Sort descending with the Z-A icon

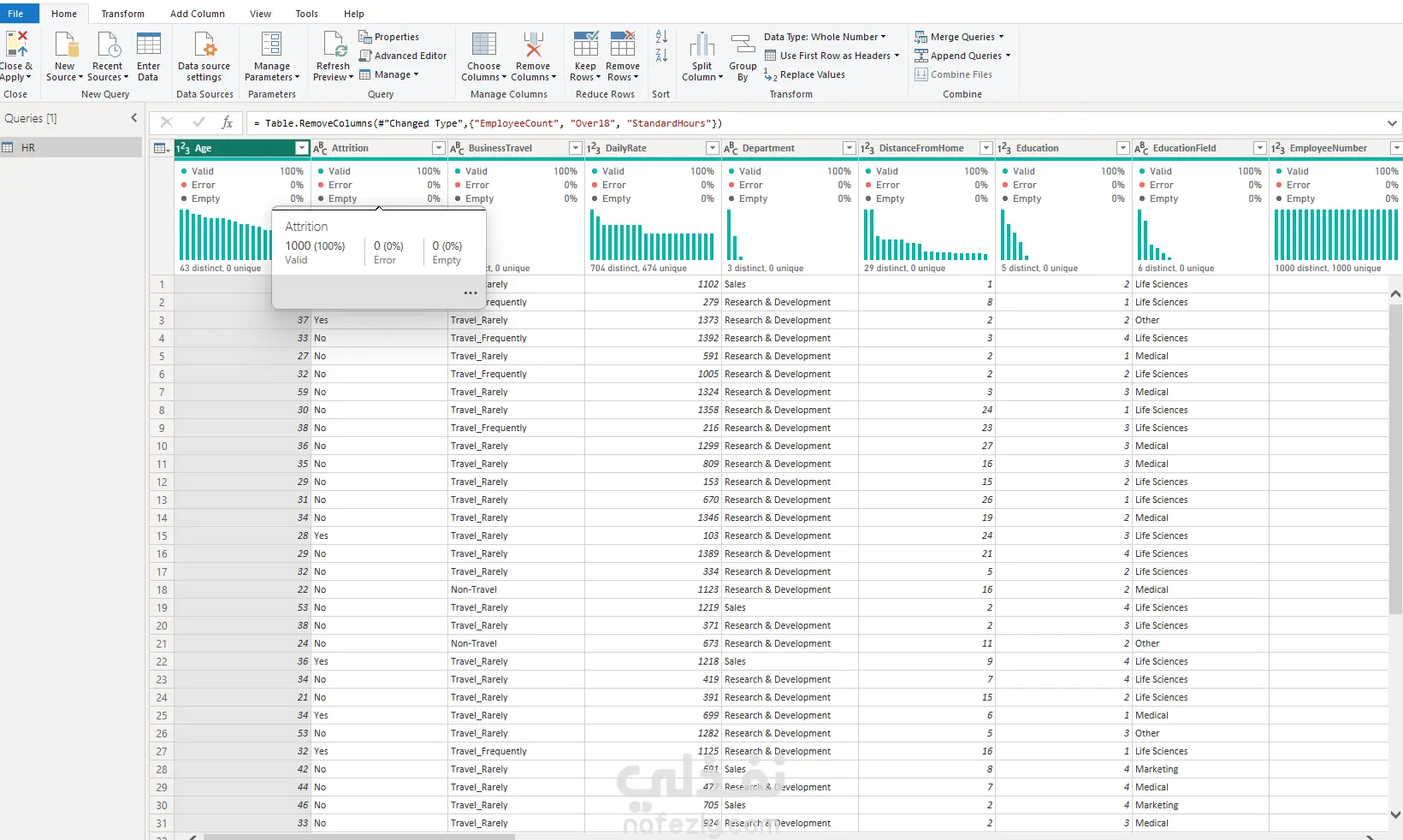coord(661,56)
